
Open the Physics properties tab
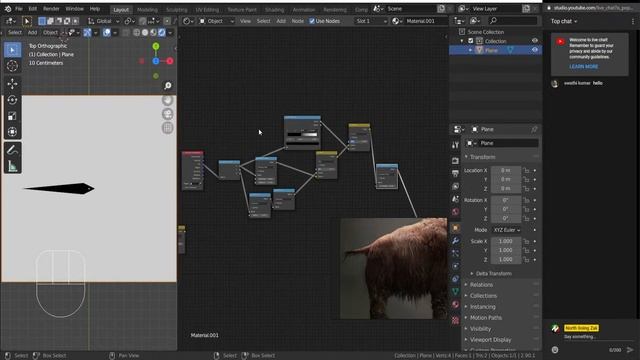tap(456, 266)
